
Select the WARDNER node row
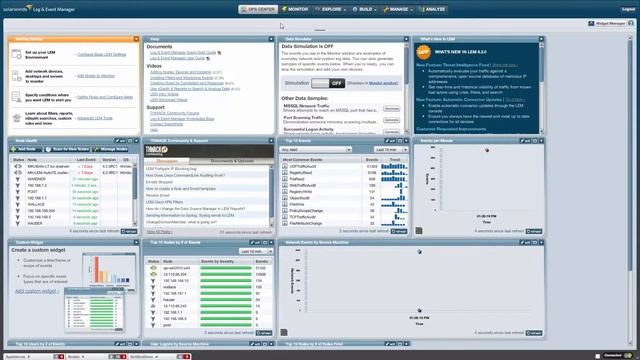coord(71,179)
